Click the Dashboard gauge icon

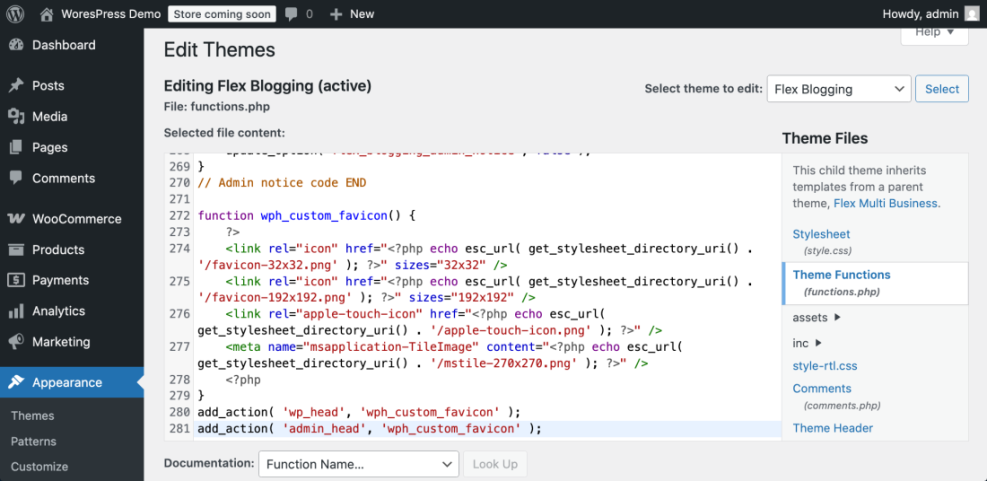tap(16, 45)
